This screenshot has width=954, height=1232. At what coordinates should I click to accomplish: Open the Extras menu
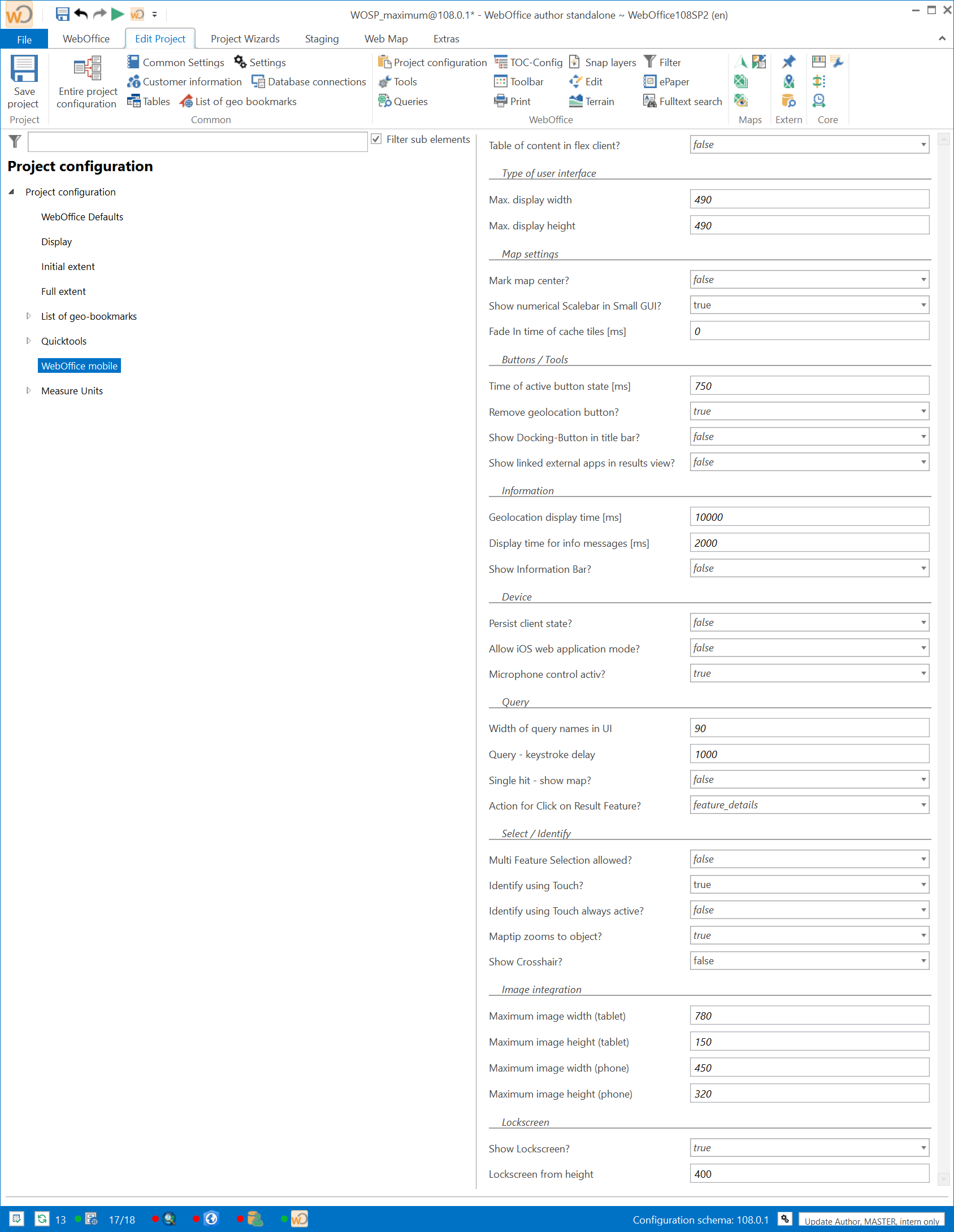point(445,38)
